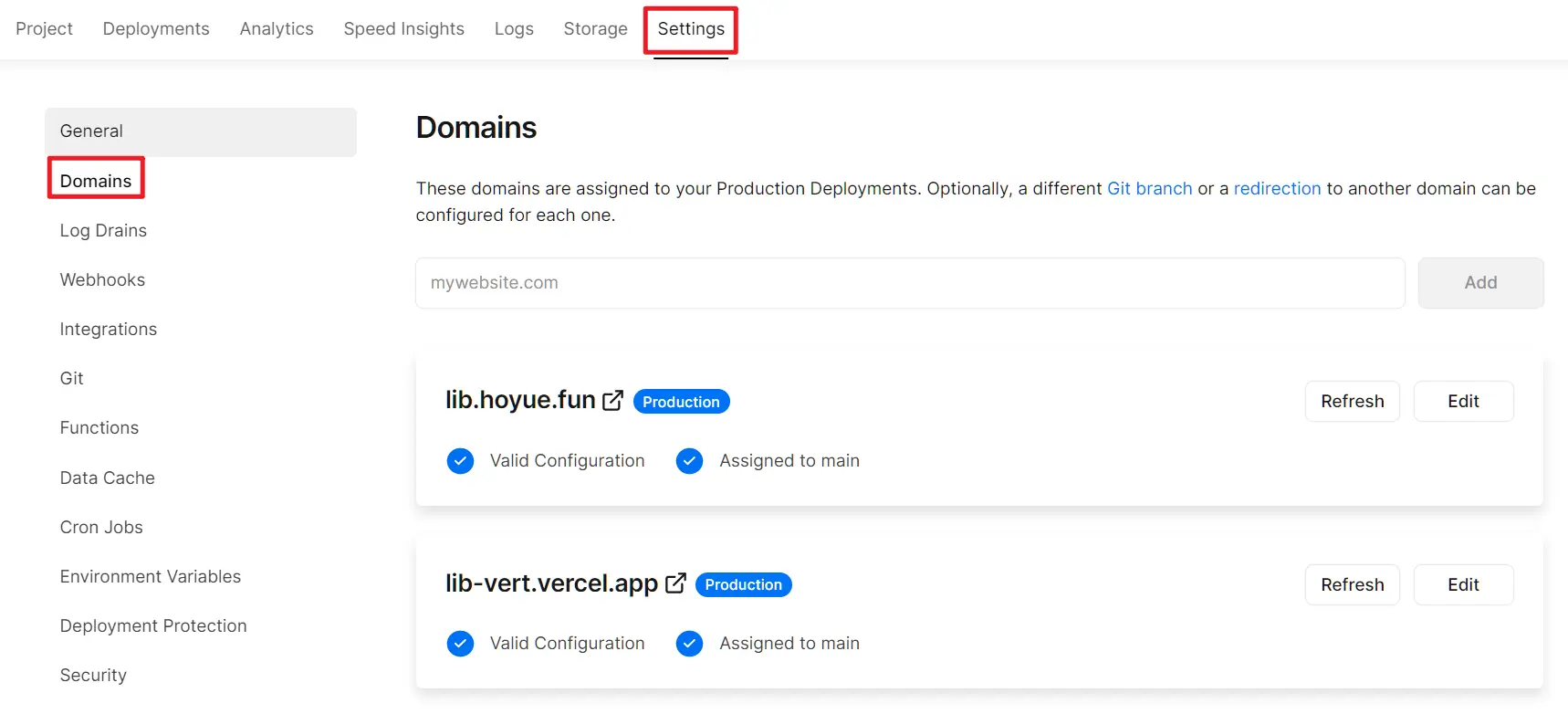This screenshot has width=1568, height=714.
Task: Follow the redirection link
Action: coord(1277,188)
